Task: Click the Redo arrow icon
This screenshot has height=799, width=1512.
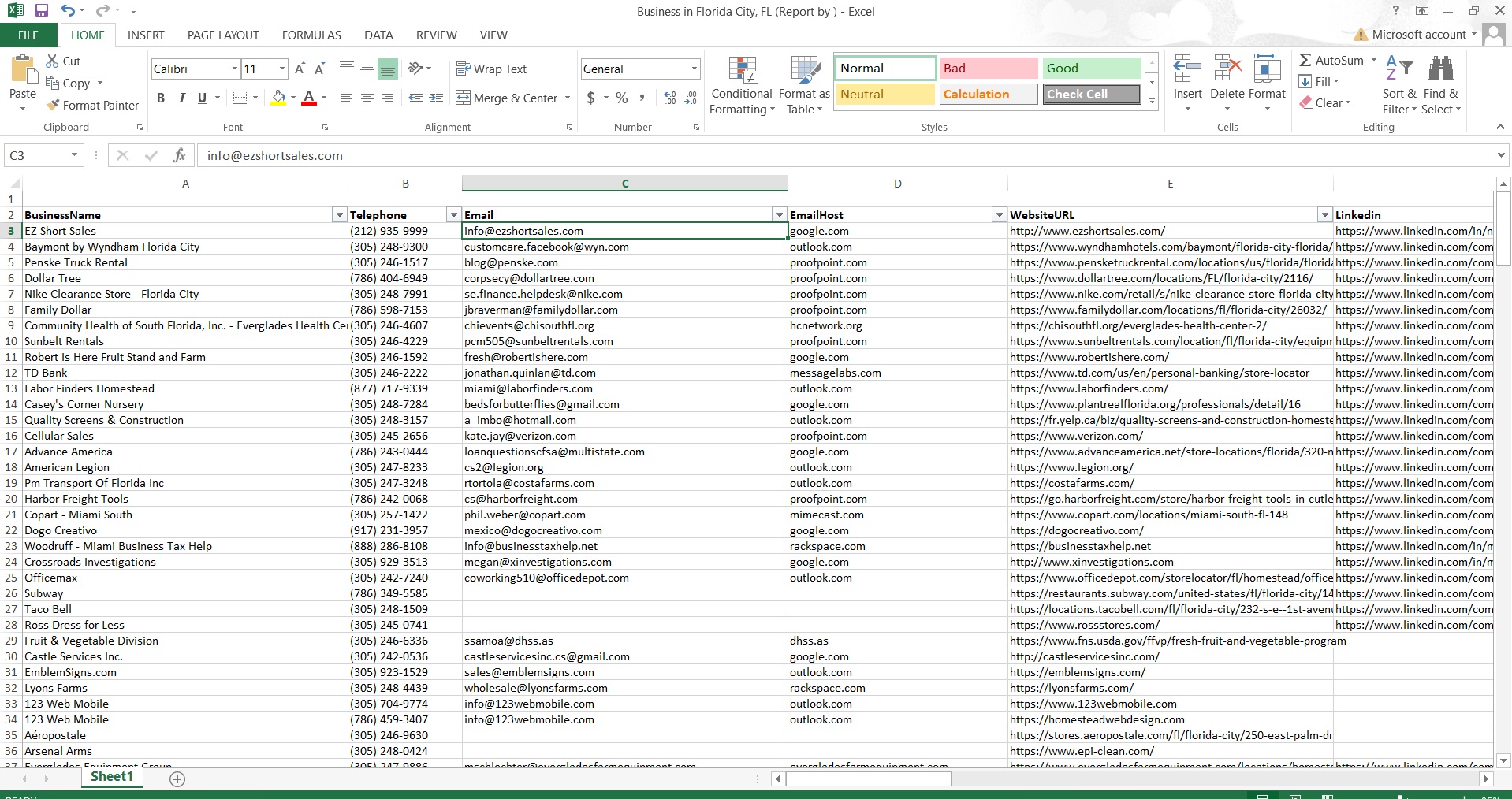Action: [102, 11]
